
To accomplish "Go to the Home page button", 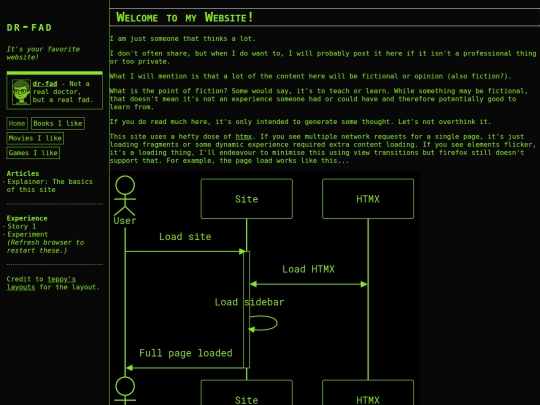I will click(x=17, y=123).
